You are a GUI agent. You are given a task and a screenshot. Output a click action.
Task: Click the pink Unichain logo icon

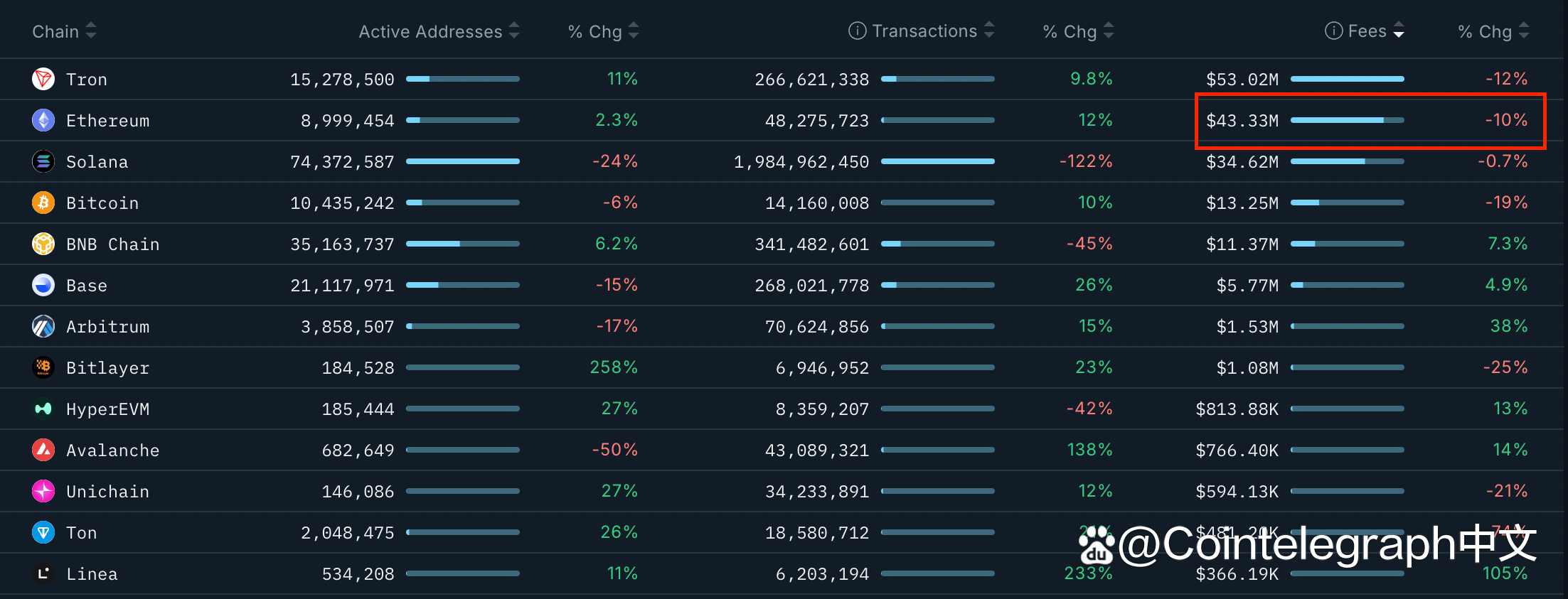pyautogui.click(x=43, y=491)
